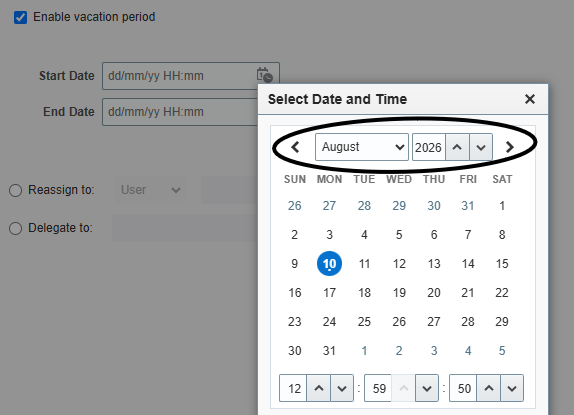
Task: Select Delegate to radio button
Action: (x=15, y=228)
